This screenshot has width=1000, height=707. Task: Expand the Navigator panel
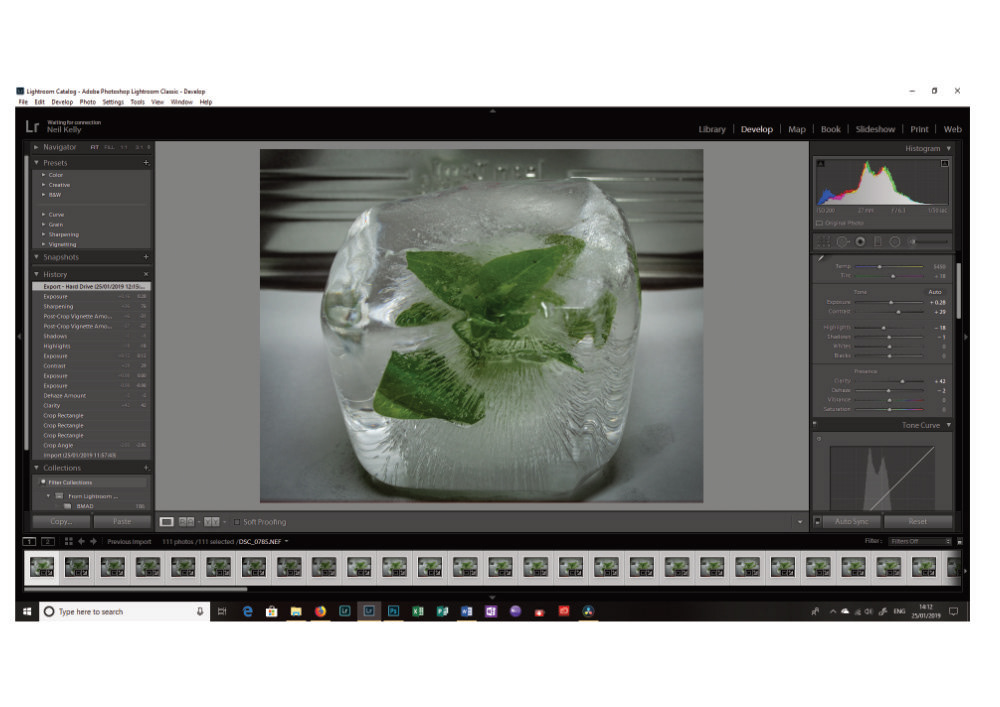click(x=36, y=147)
